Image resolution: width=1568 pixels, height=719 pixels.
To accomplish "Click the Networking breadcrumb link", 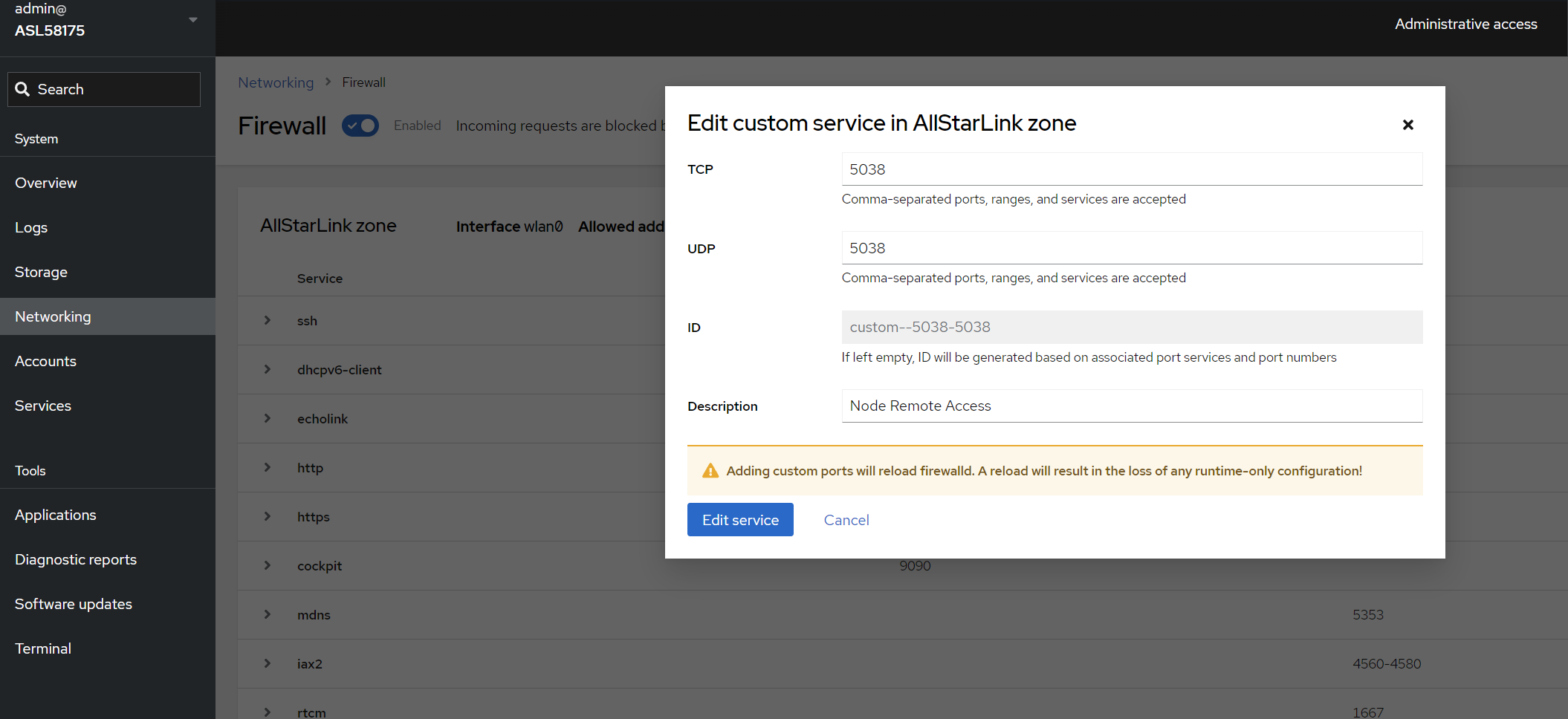I will pyautogui.click(x=276, y=82).
